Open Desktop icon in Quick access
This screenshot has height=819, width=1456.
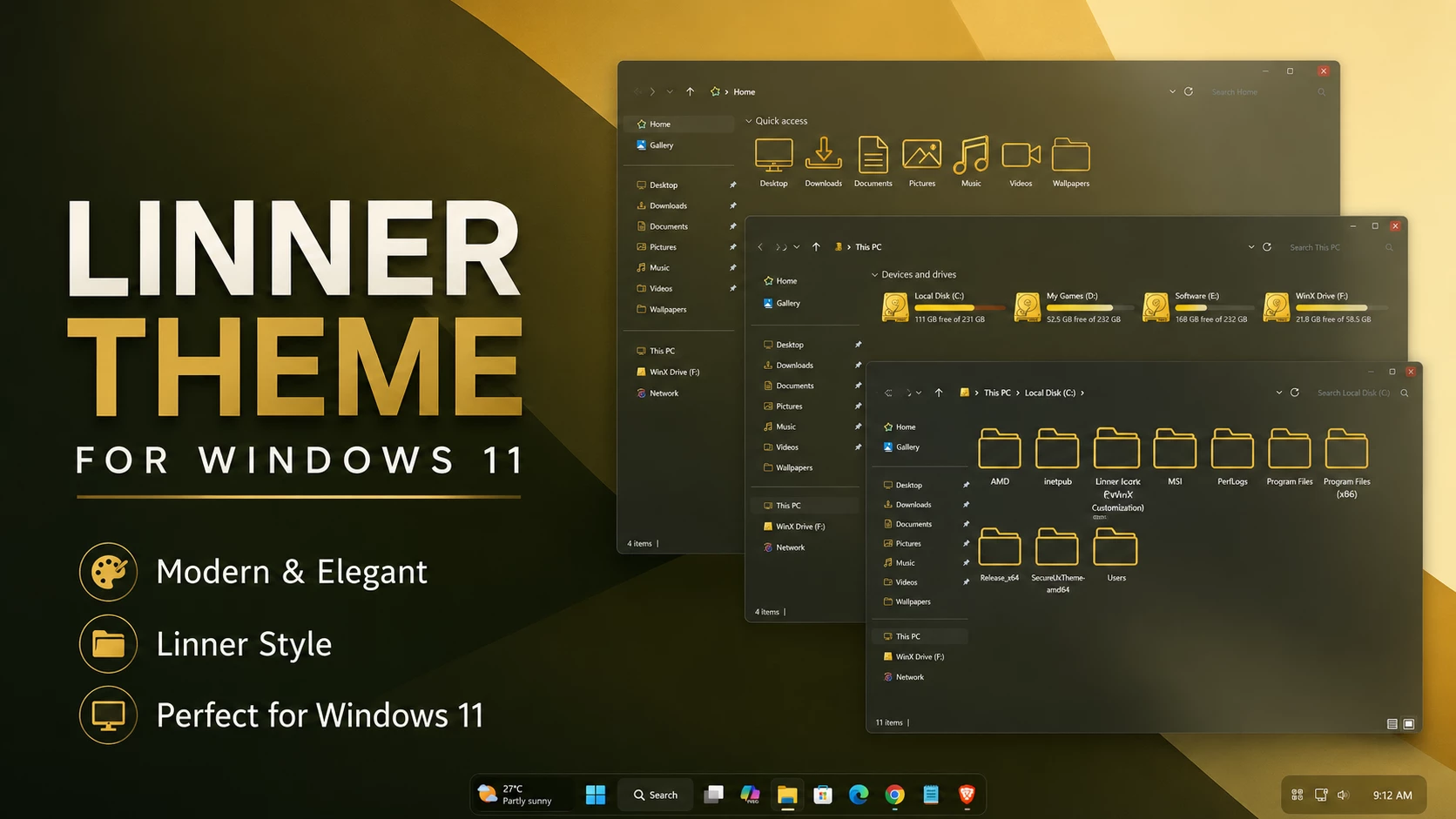click(x=773, y=155)
